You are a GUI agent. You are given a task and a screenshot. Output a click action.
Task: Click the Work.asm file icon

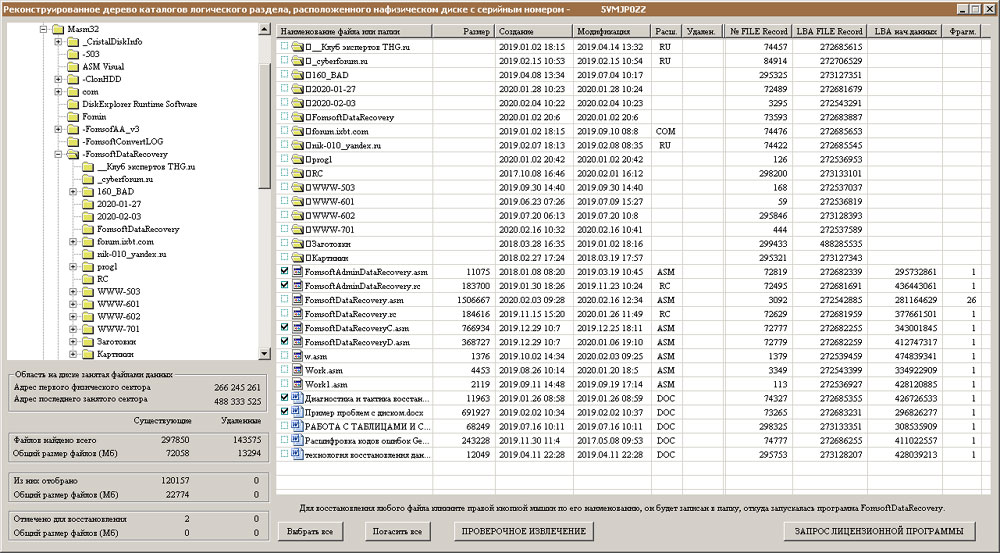[298, 369]
